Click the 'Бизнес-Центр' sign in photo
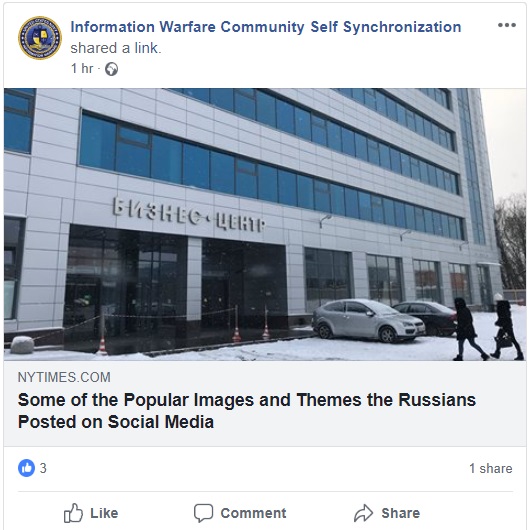 coord(189,215)
